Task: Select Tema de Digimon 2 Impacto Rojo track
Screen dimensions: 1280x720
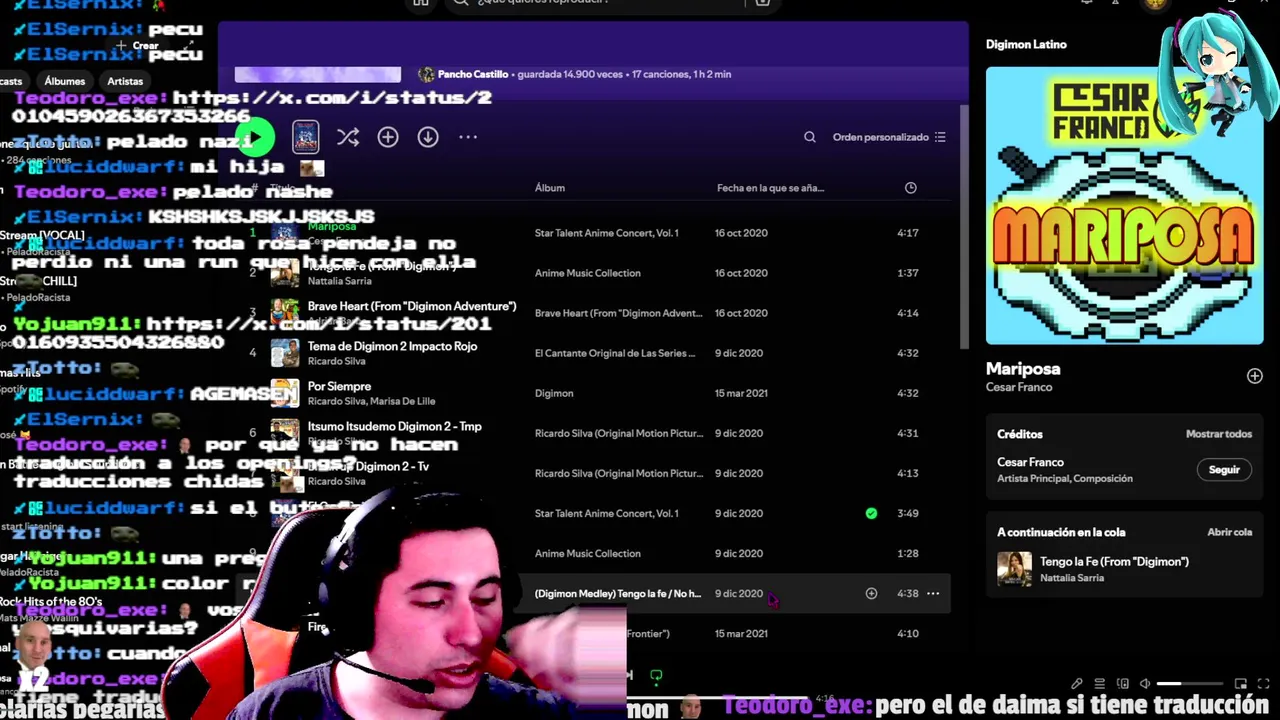Action: click(x=392, y=346)
